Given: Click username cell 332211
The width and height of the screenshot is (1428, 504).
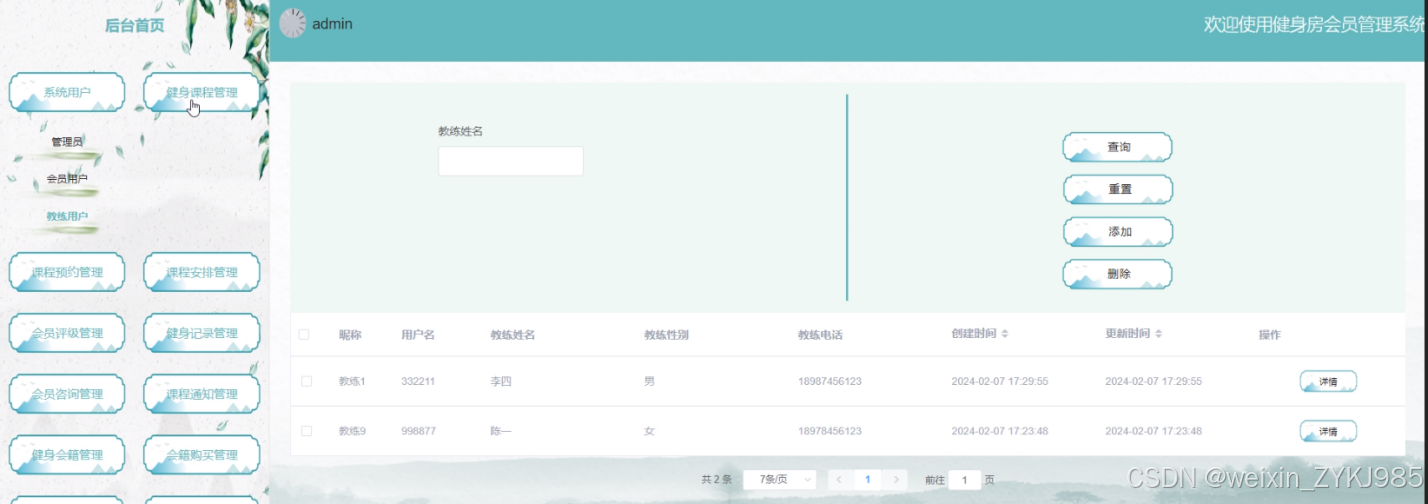Looking at the screenshot, I should pyautogui.click(x=418, y=382).
